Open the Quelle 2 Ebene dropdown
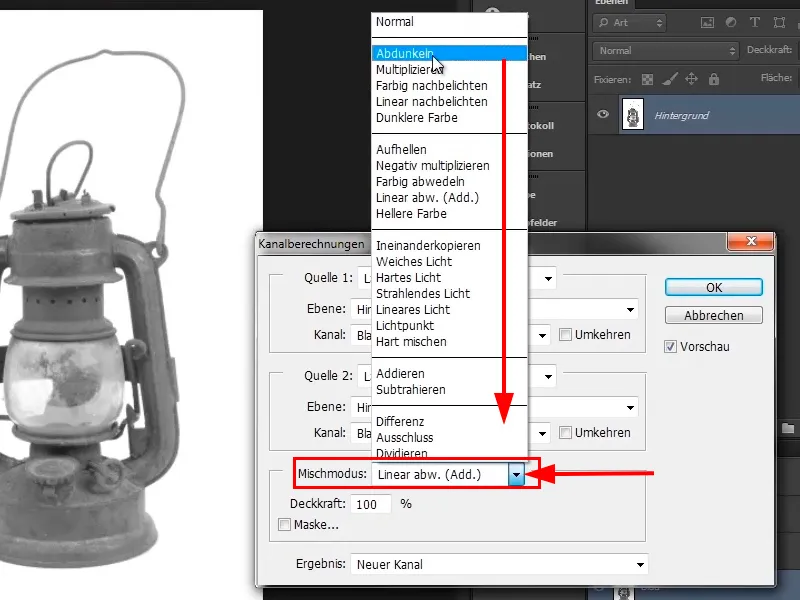 631,407
